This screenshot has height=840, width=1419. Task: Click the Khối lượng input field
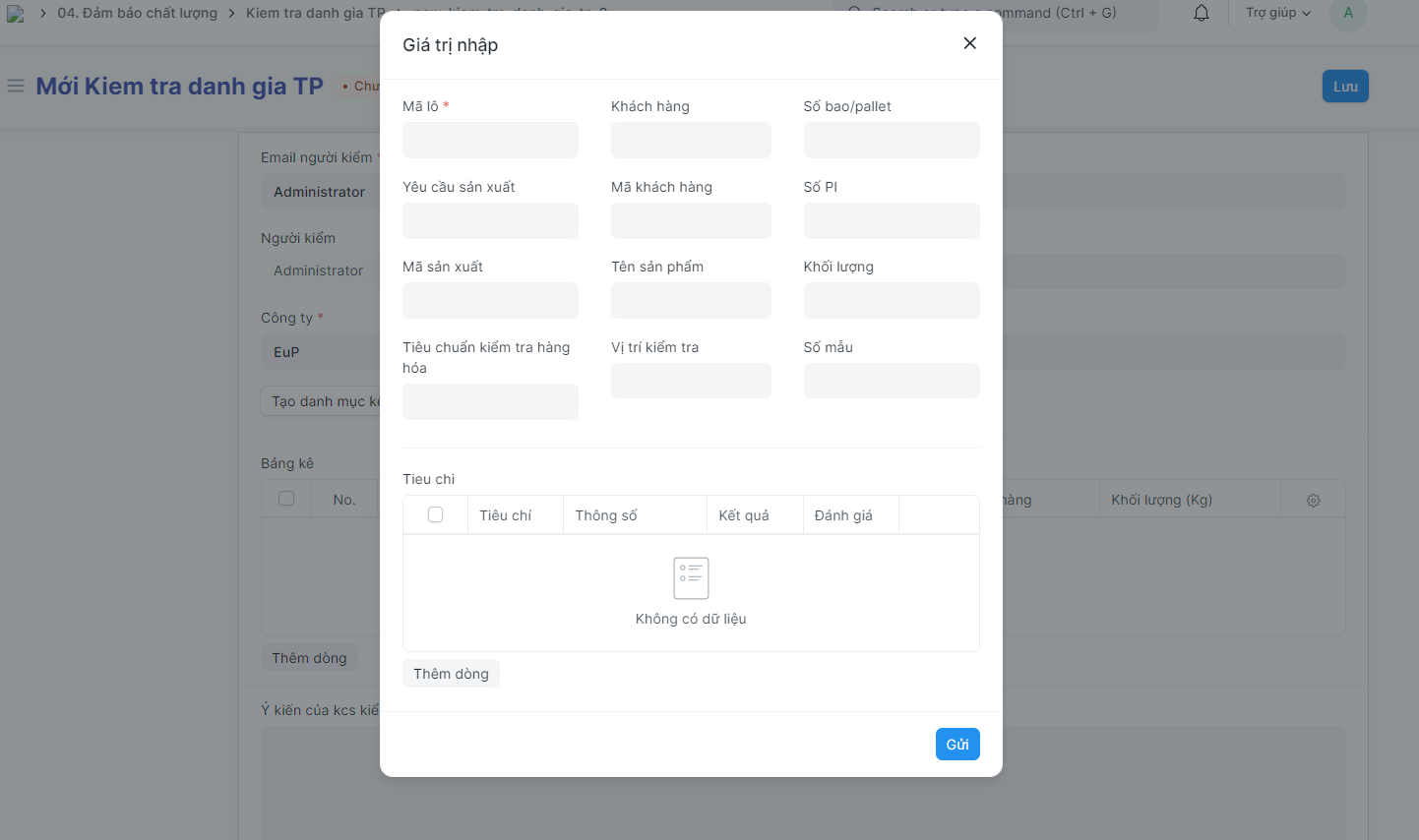point(891,301)
